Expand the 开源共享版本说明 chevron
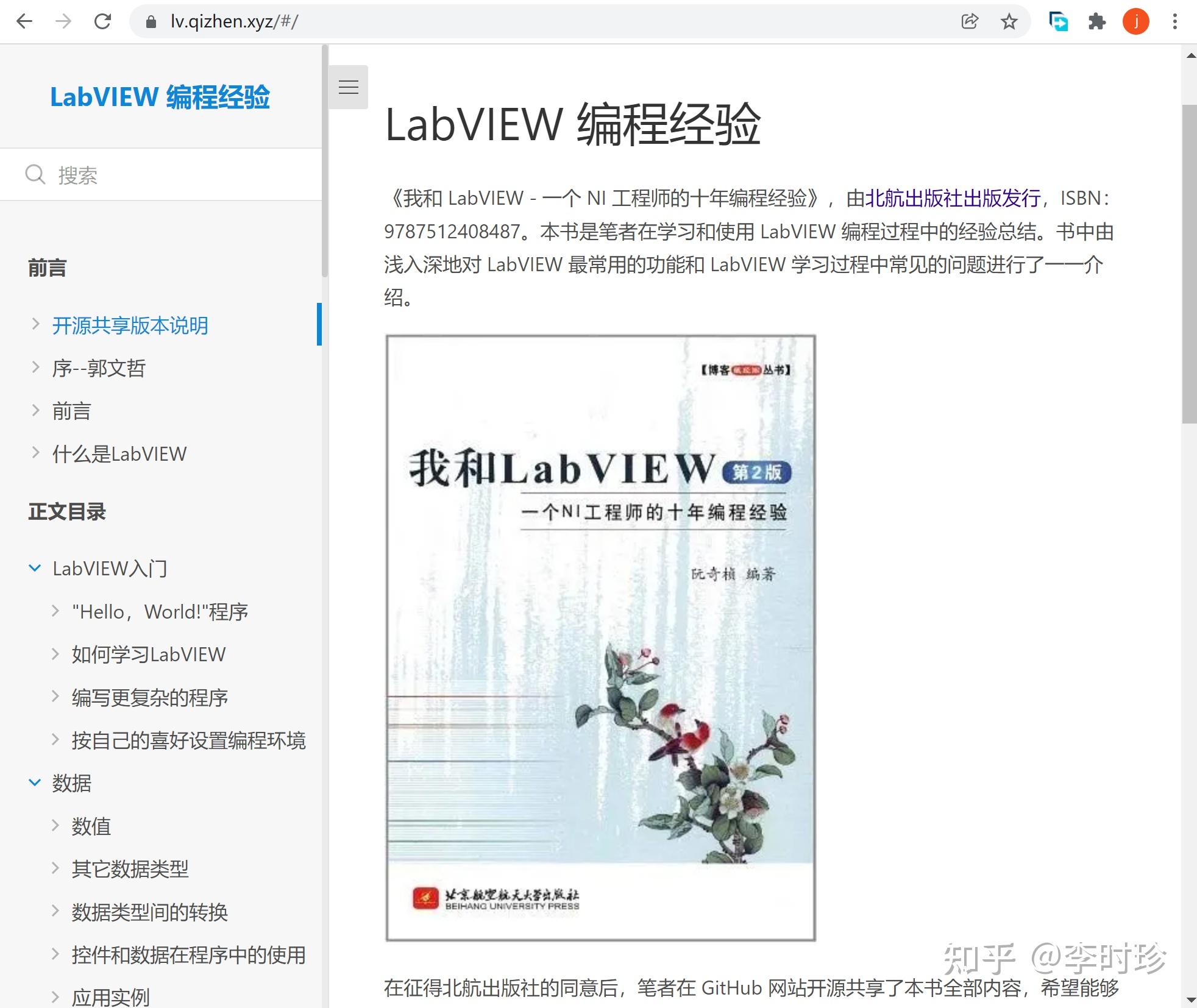The height and width of the screenshot is (1008, 1197). pyautogui.click(x=35, y=325)
